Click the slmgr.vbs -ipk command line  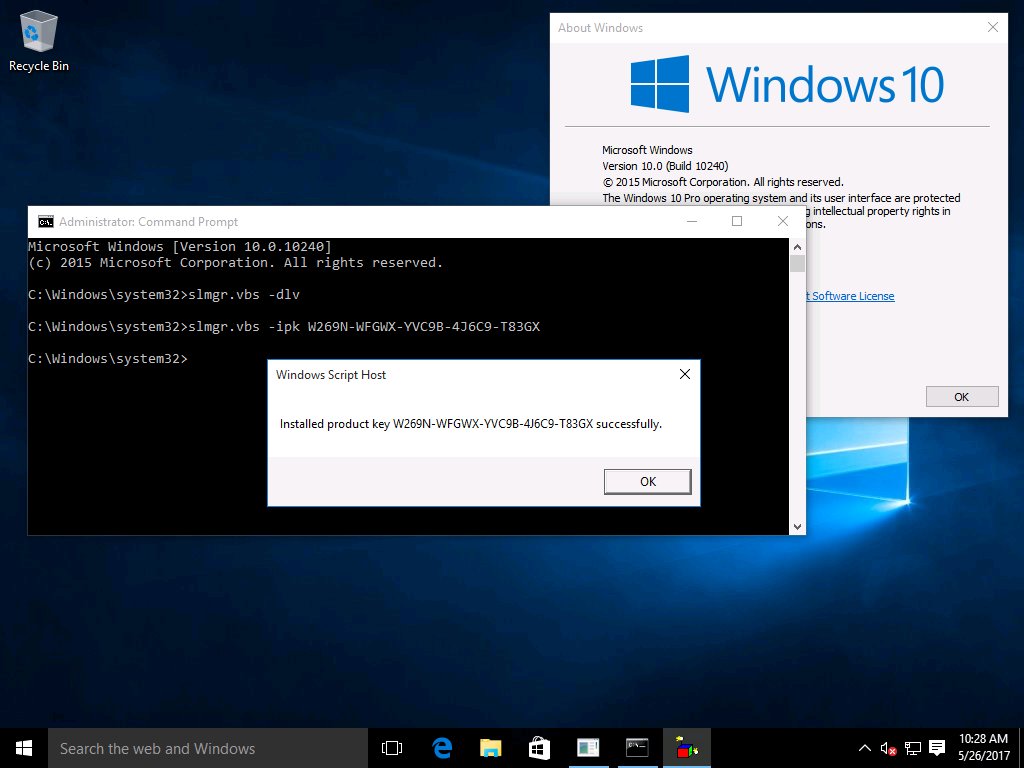tap(284, 327)
